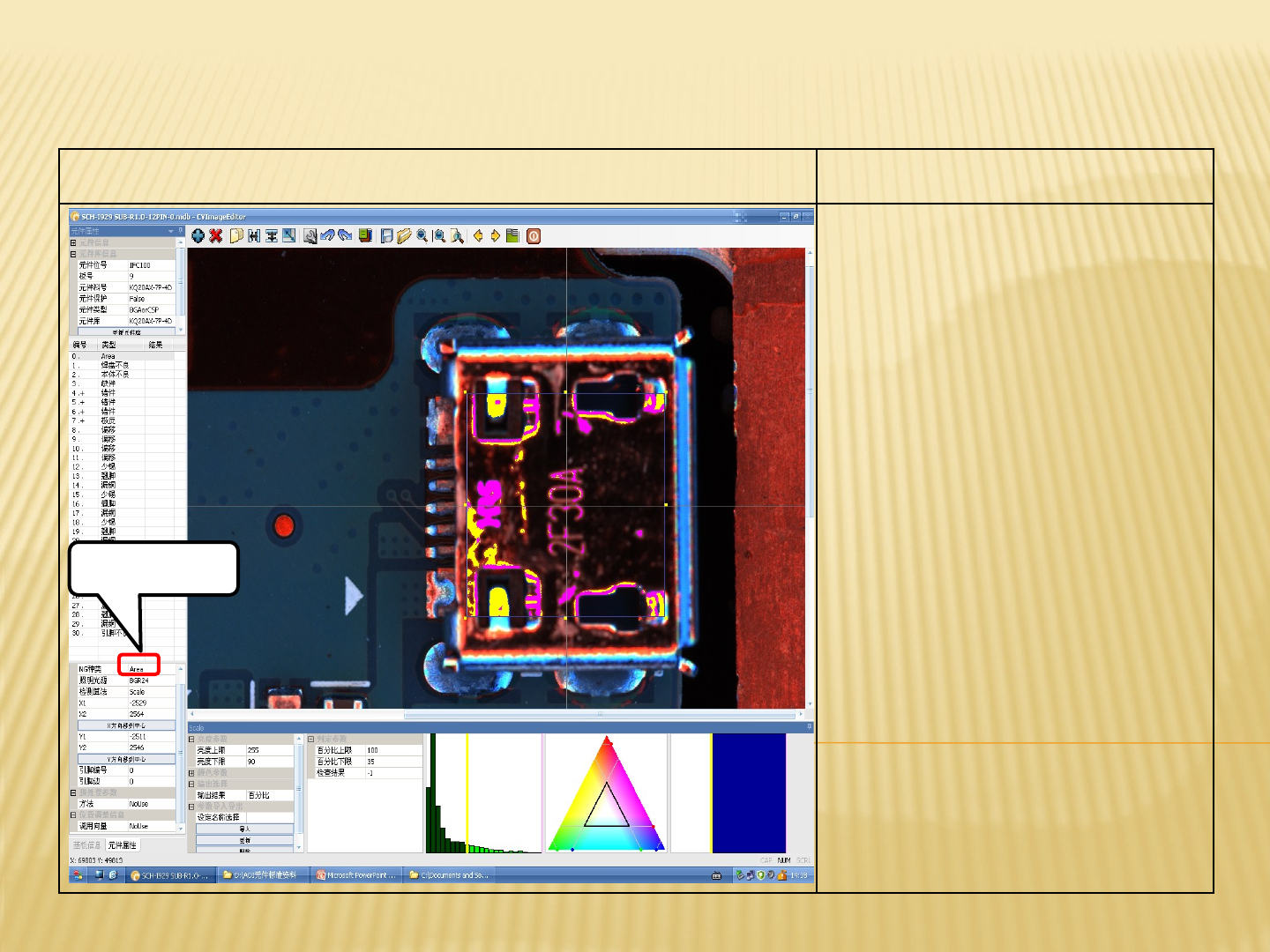
Task: Click the colored book library icon
Action: tap(365, 236)
